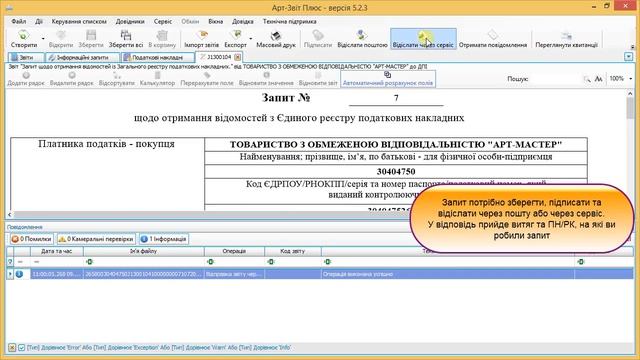
Task: Click the horizontal scrollbar left arrow
Action: 9,214
